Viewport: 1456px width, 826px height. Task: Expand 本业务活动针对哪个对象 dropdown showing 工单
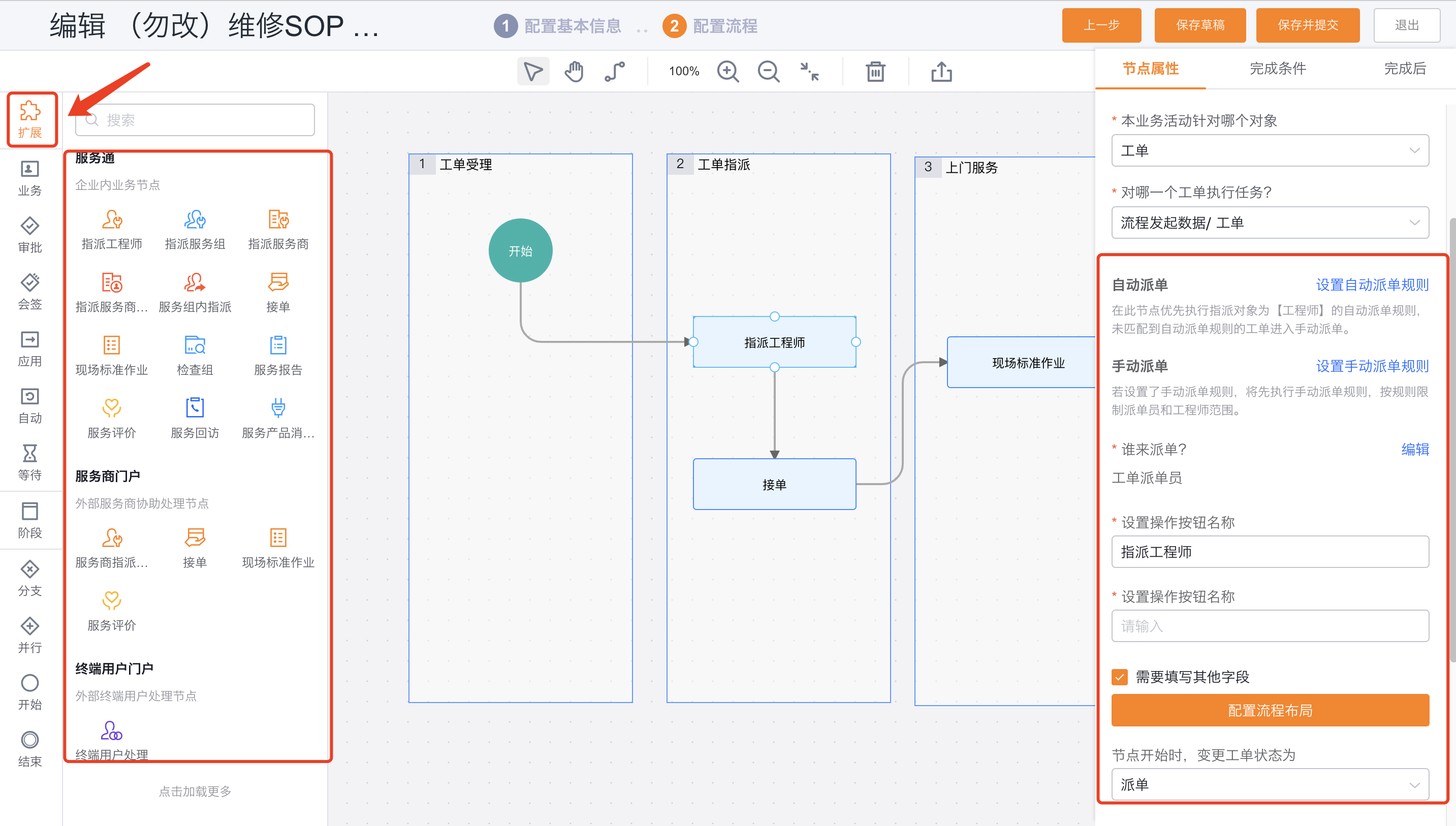coord(1270,150)
